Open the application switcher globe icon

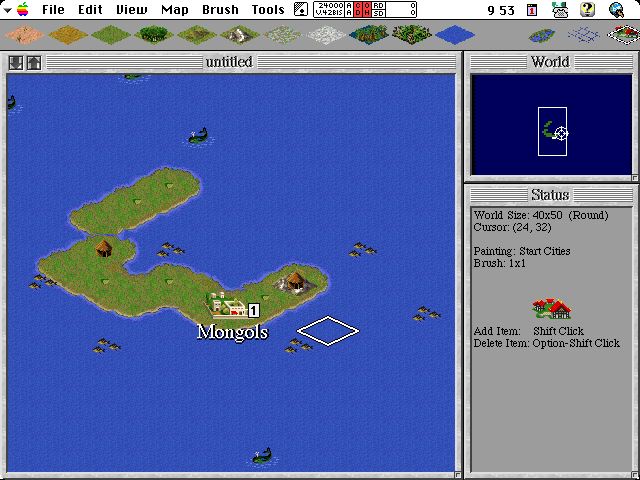[x=617, y=9]
